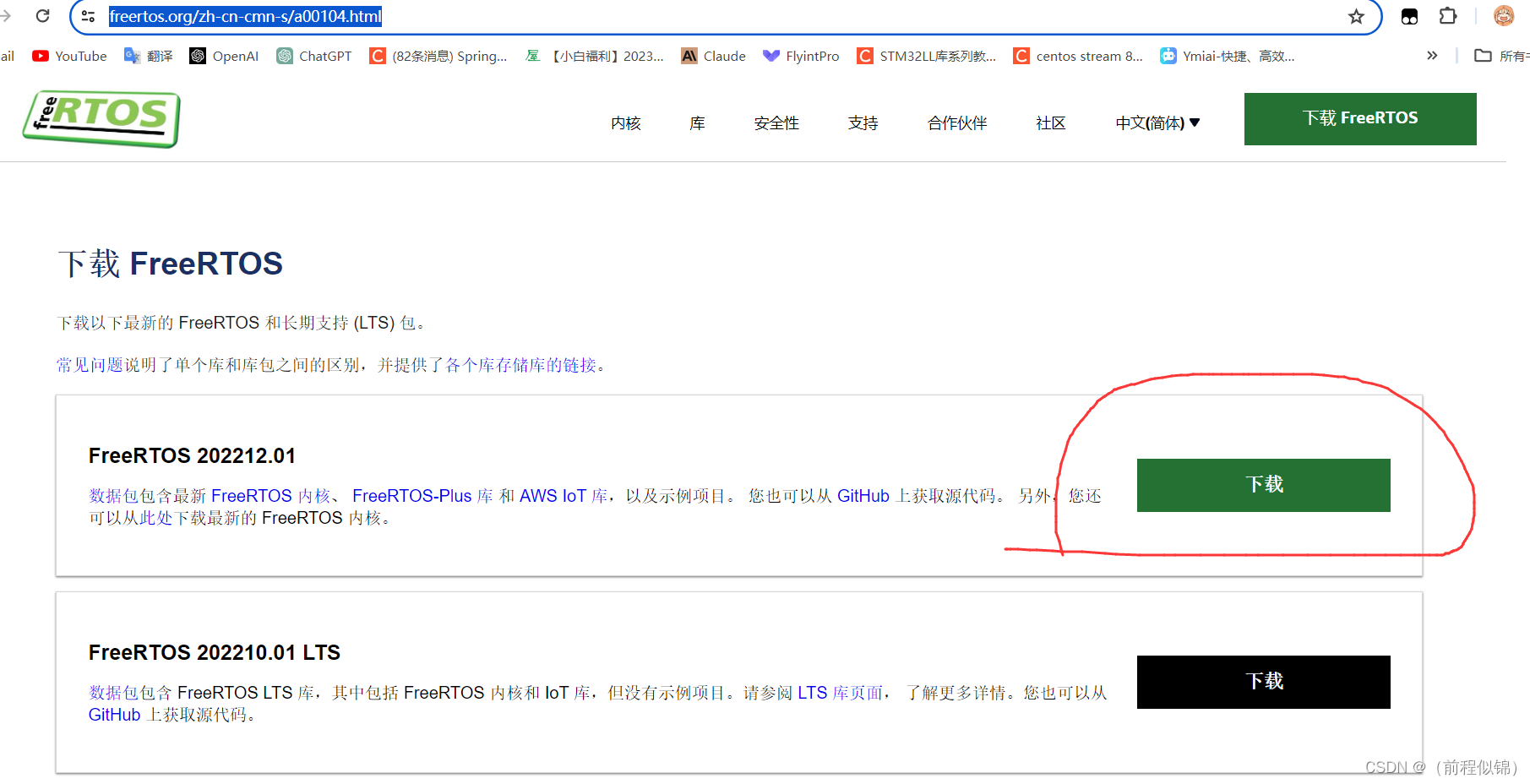The image size is (1530, 784).
Task: Click the black extension icon beside star
Action: [1409, 16]
